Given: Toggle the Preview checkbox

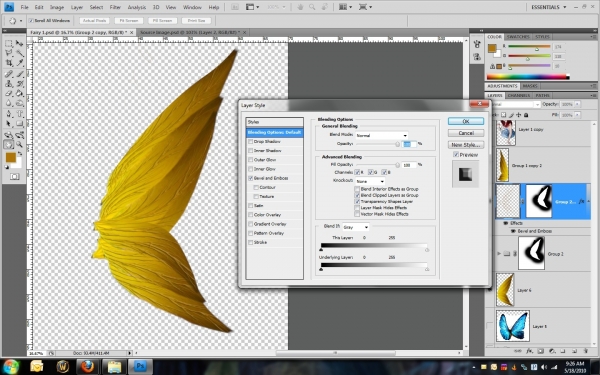Looking at the screenshot, I should [456, 155].
